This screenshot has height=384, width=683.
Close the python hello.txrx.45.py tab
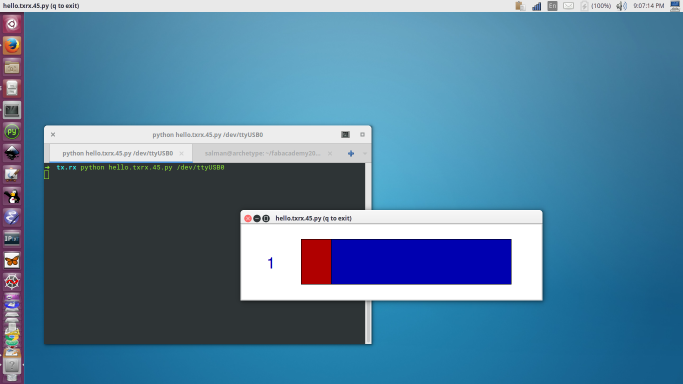tap(182, 153)
